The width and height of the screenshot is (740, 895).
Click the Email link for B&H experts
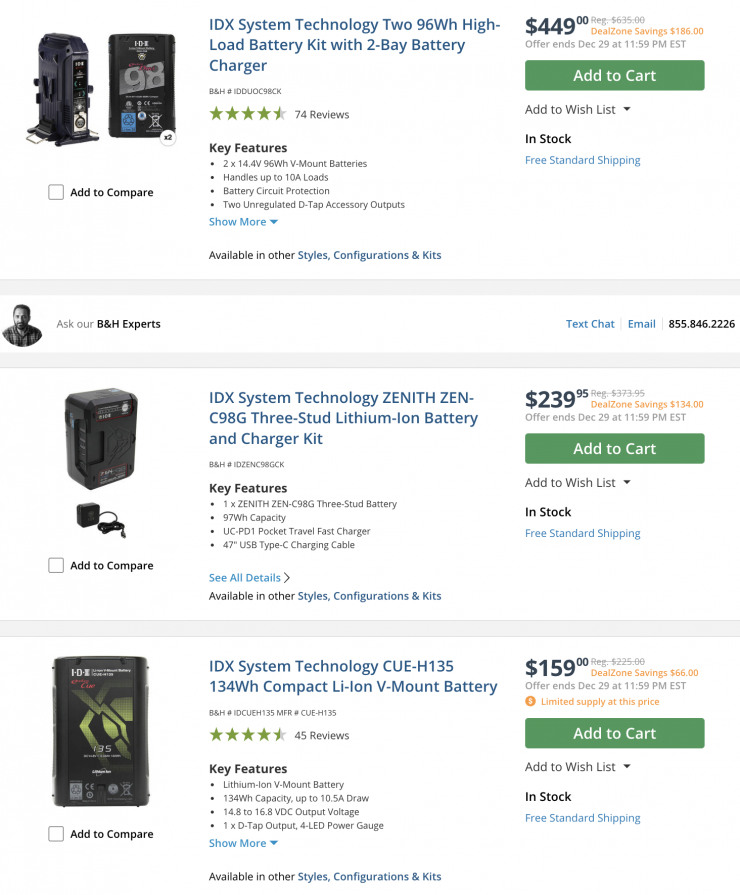coord(642,324)
